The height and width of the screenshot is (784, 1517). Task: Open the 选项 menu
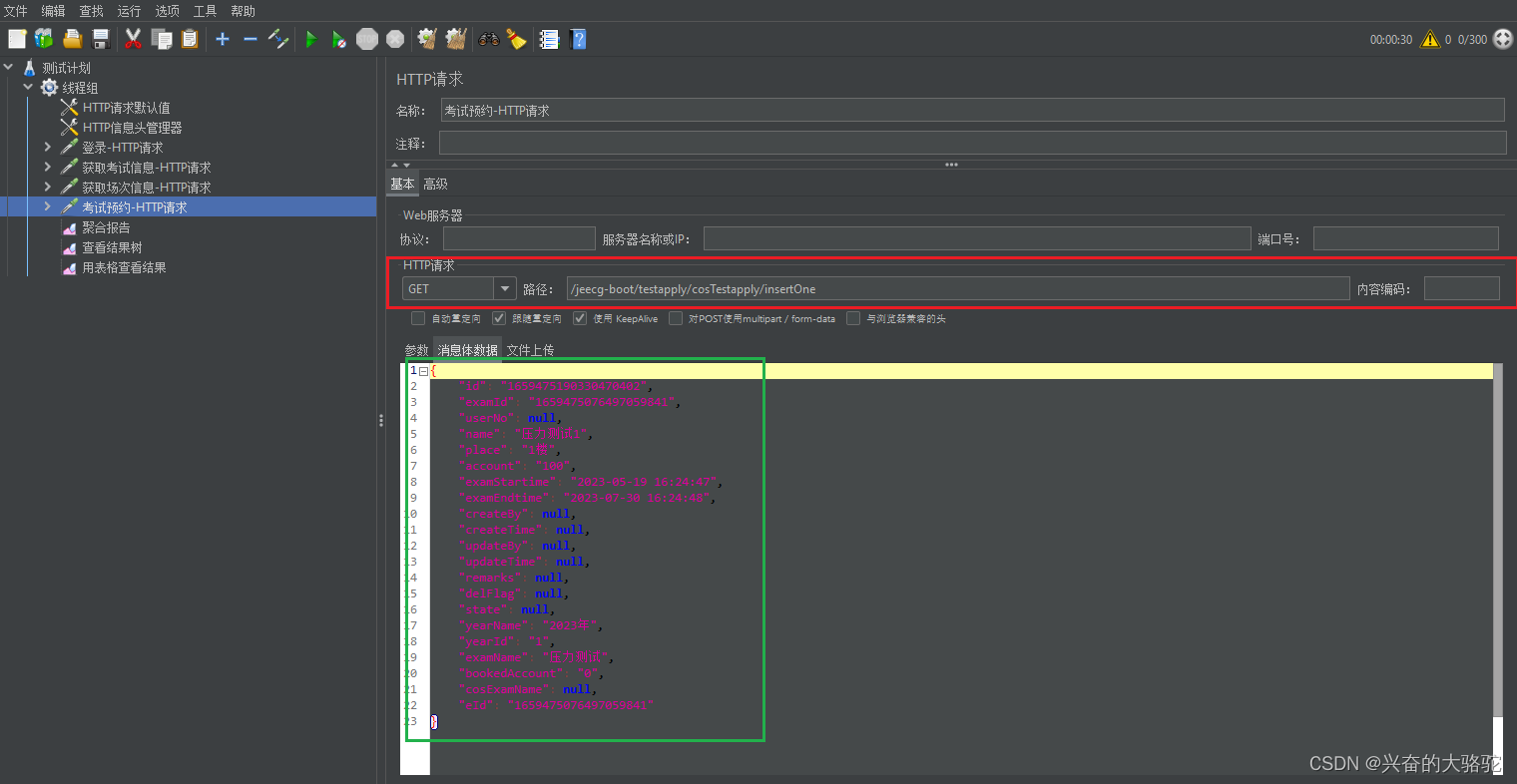click(167, 11)
